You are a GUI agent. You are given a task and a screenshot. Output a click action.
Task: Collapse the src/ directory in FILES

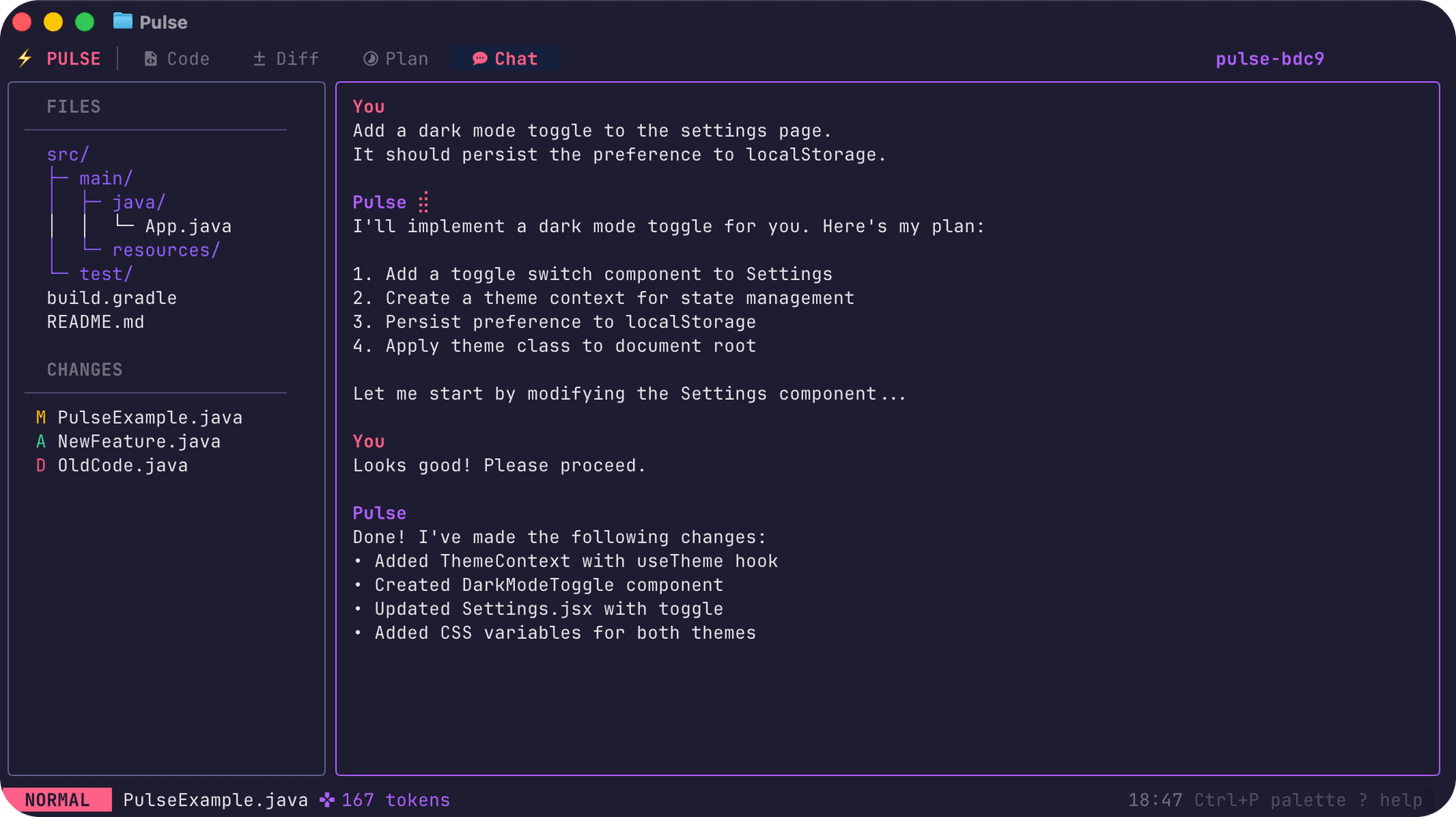(67, 154)
